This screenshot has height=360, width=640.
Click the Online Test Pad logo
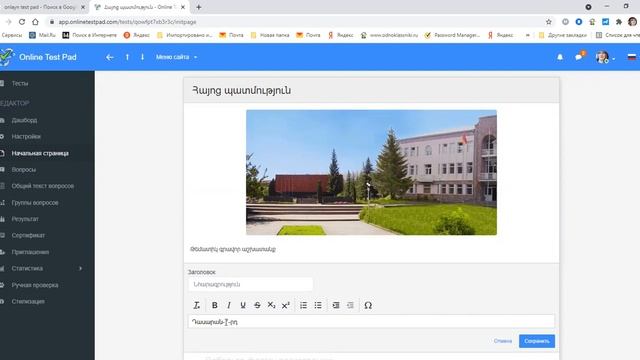(39, 57)
